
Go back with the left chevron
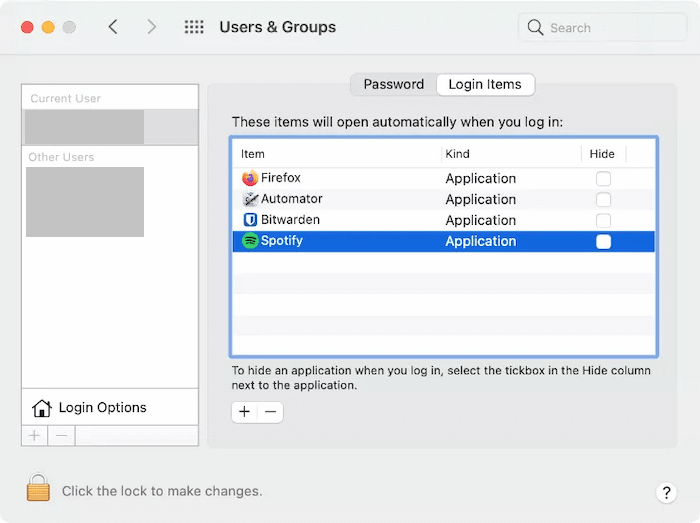coord(113,27)
